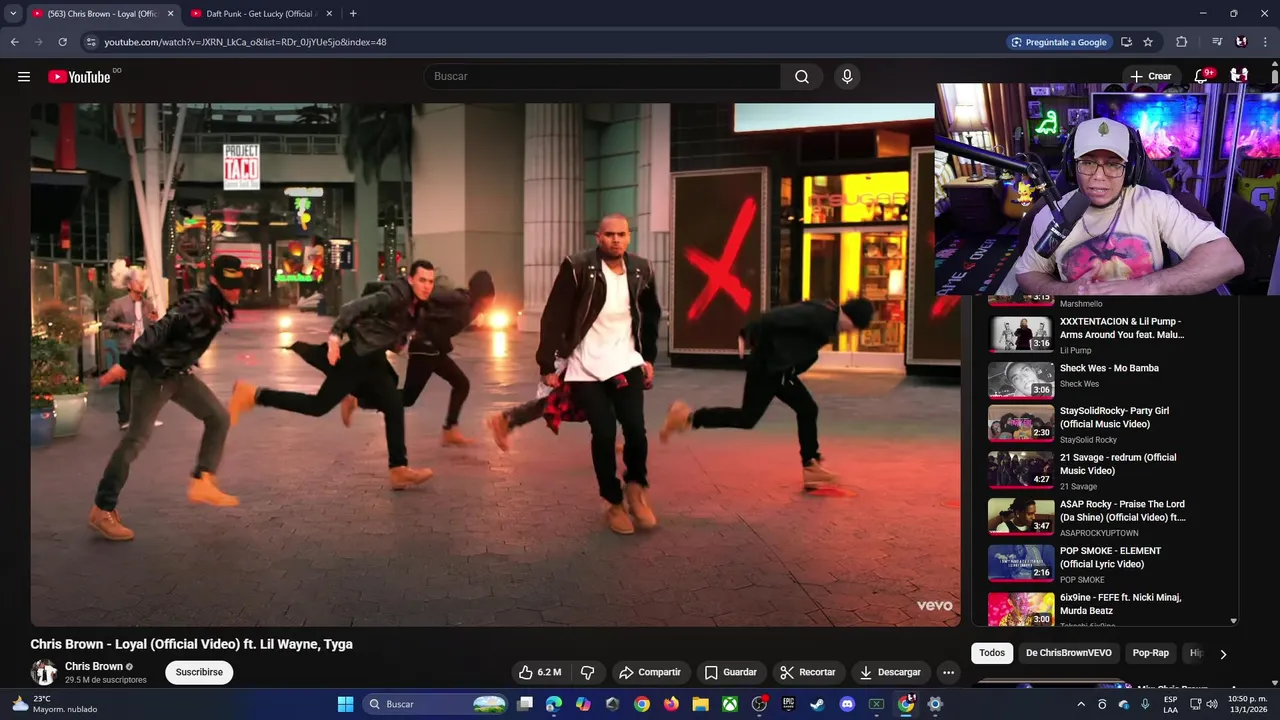Bookmark this page with the star

coord(1148,42)
